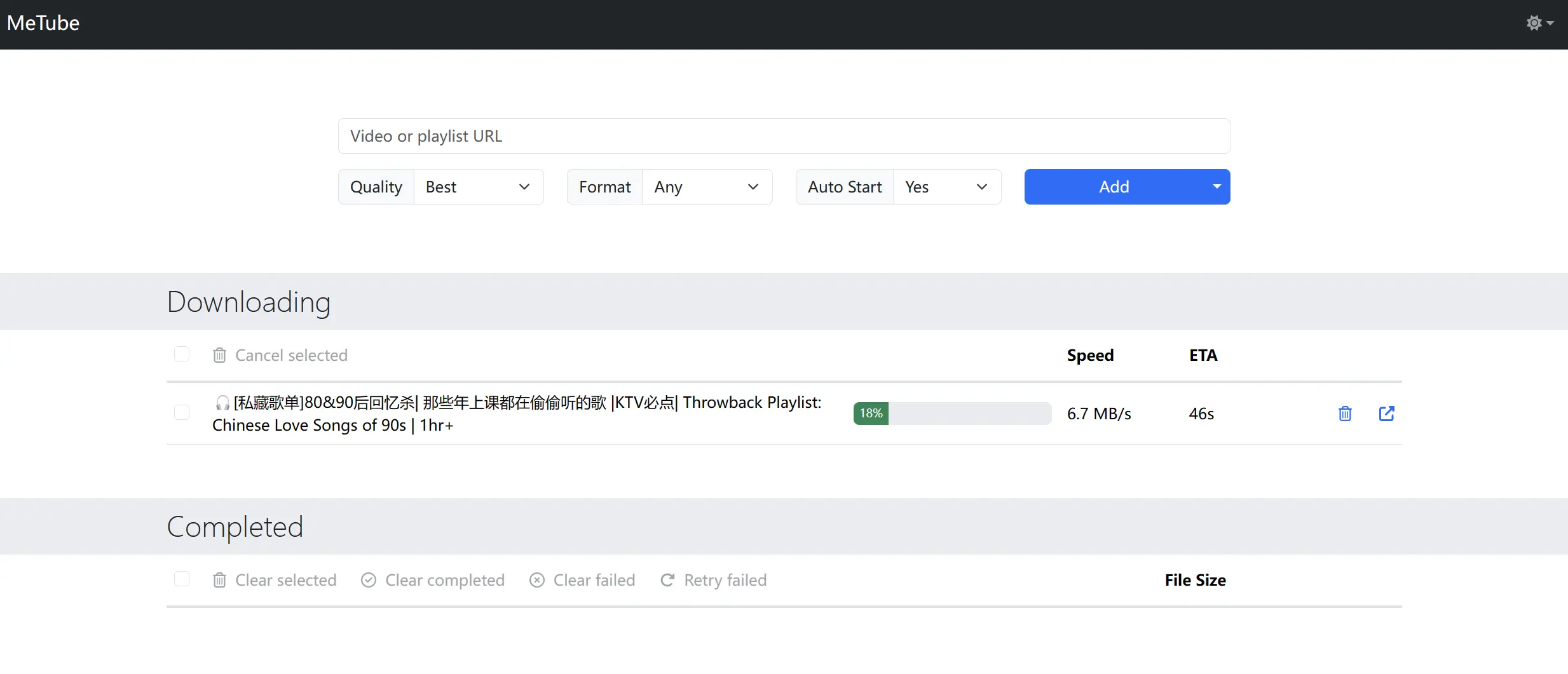Click the Completed section heading
Viewport: 1568px width, 674px height.
(235, 527)
